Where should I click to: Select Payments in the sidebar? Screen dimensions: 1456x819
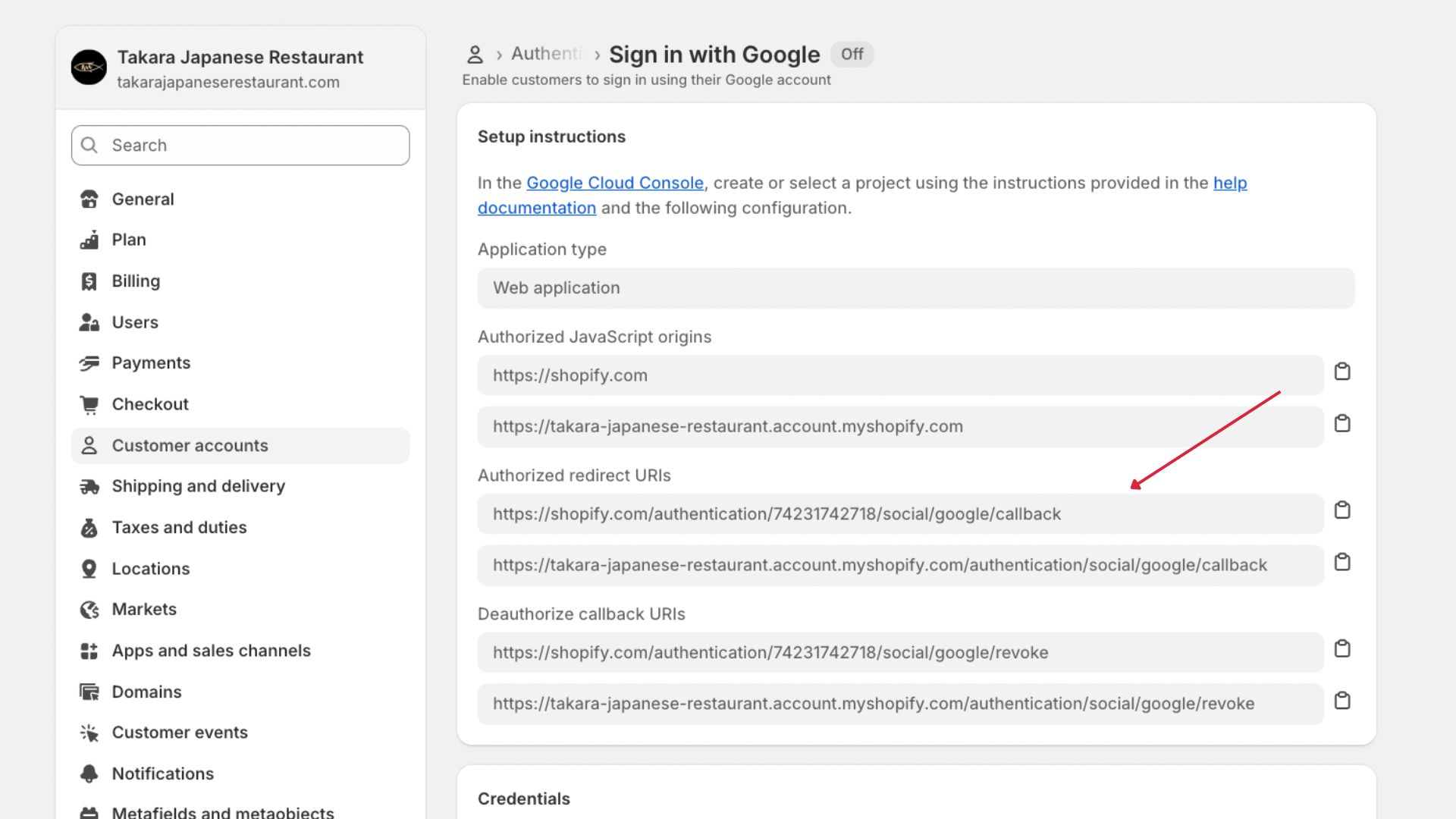click(240, 363)
